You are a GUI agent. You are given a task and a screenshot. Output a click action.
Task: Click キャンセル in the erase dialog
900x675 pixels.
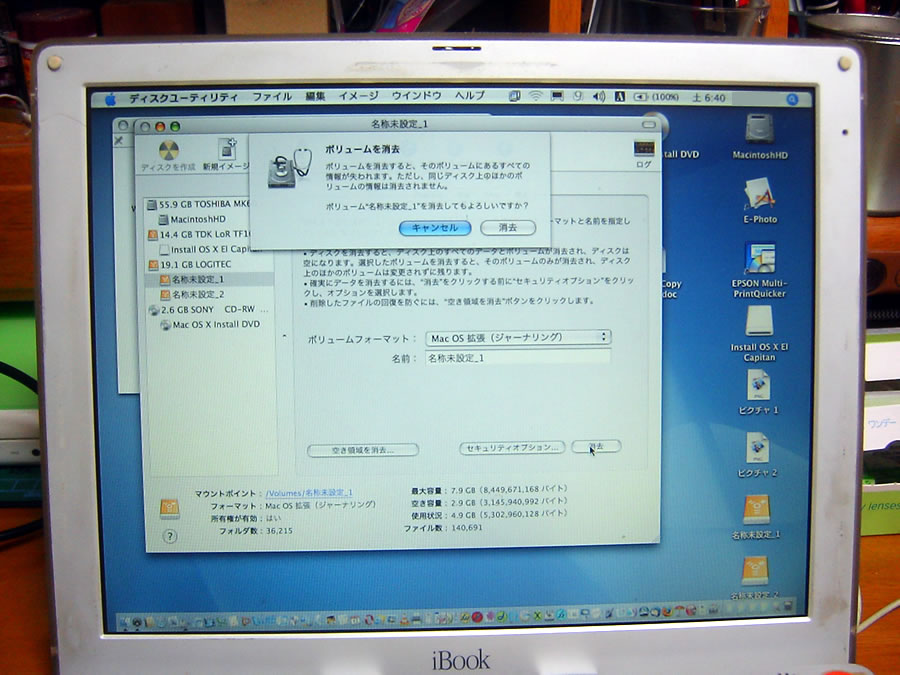click(435, 228)
